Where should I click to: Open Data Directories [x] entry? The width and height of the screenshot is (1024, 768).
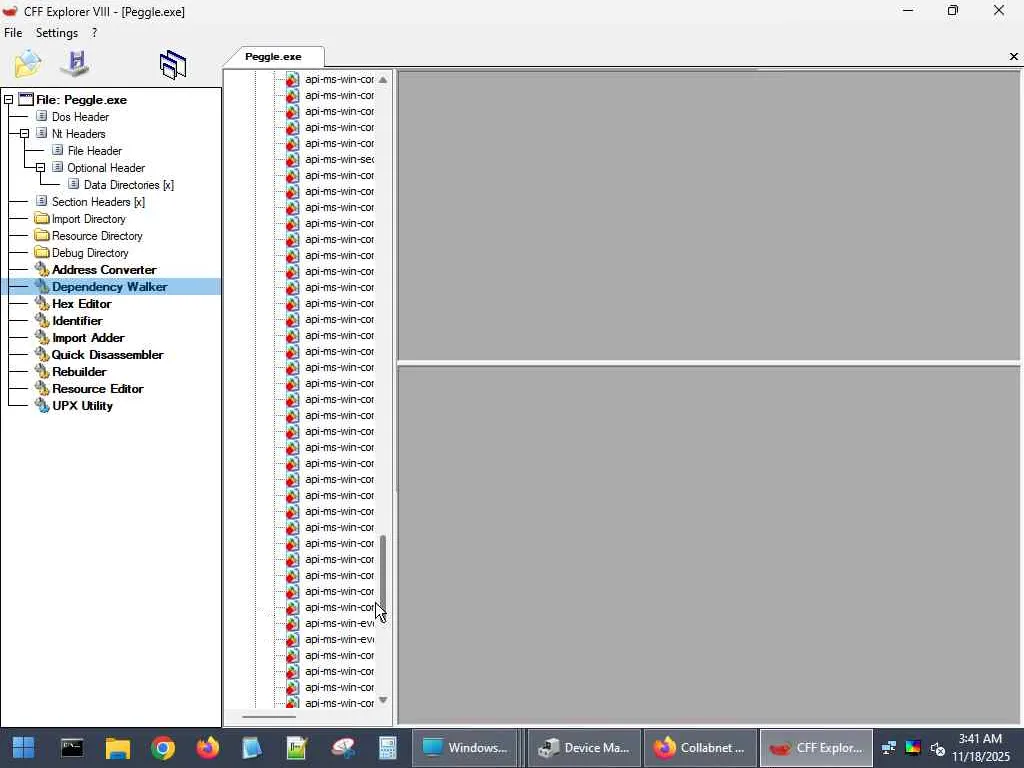[x=129, y=185]
